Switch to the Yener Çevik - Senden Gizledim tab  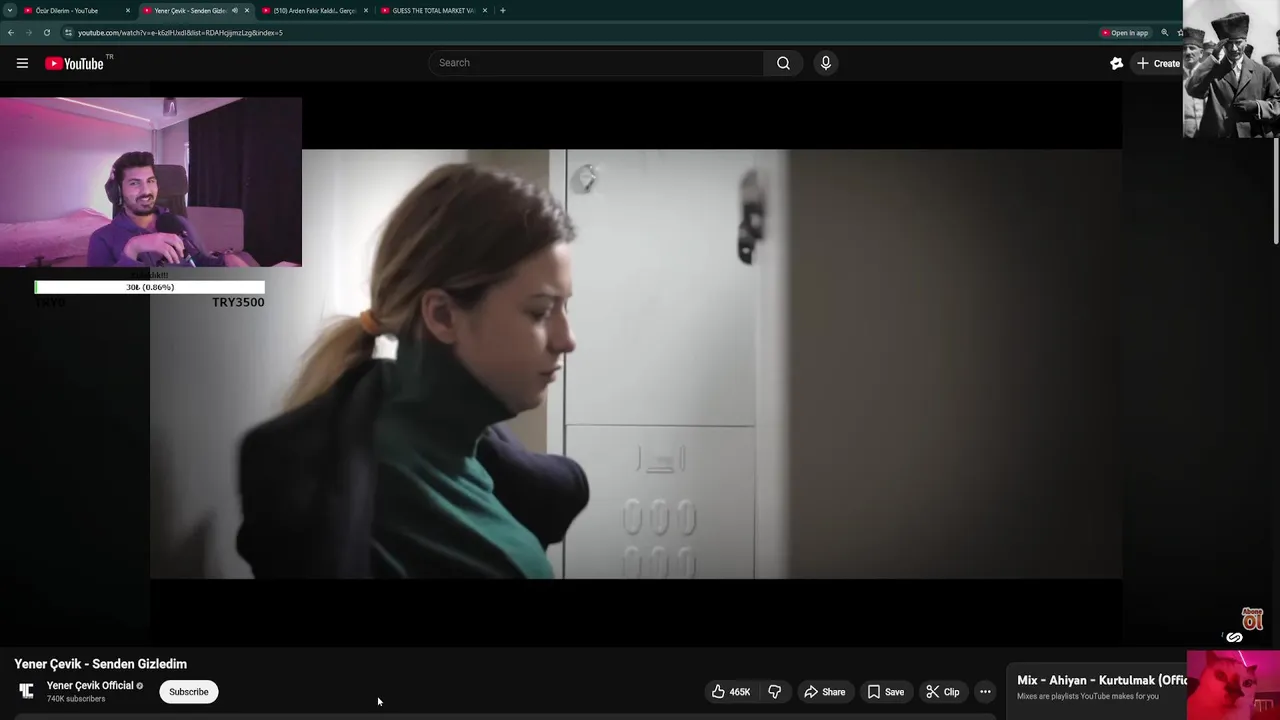point(190,11)
